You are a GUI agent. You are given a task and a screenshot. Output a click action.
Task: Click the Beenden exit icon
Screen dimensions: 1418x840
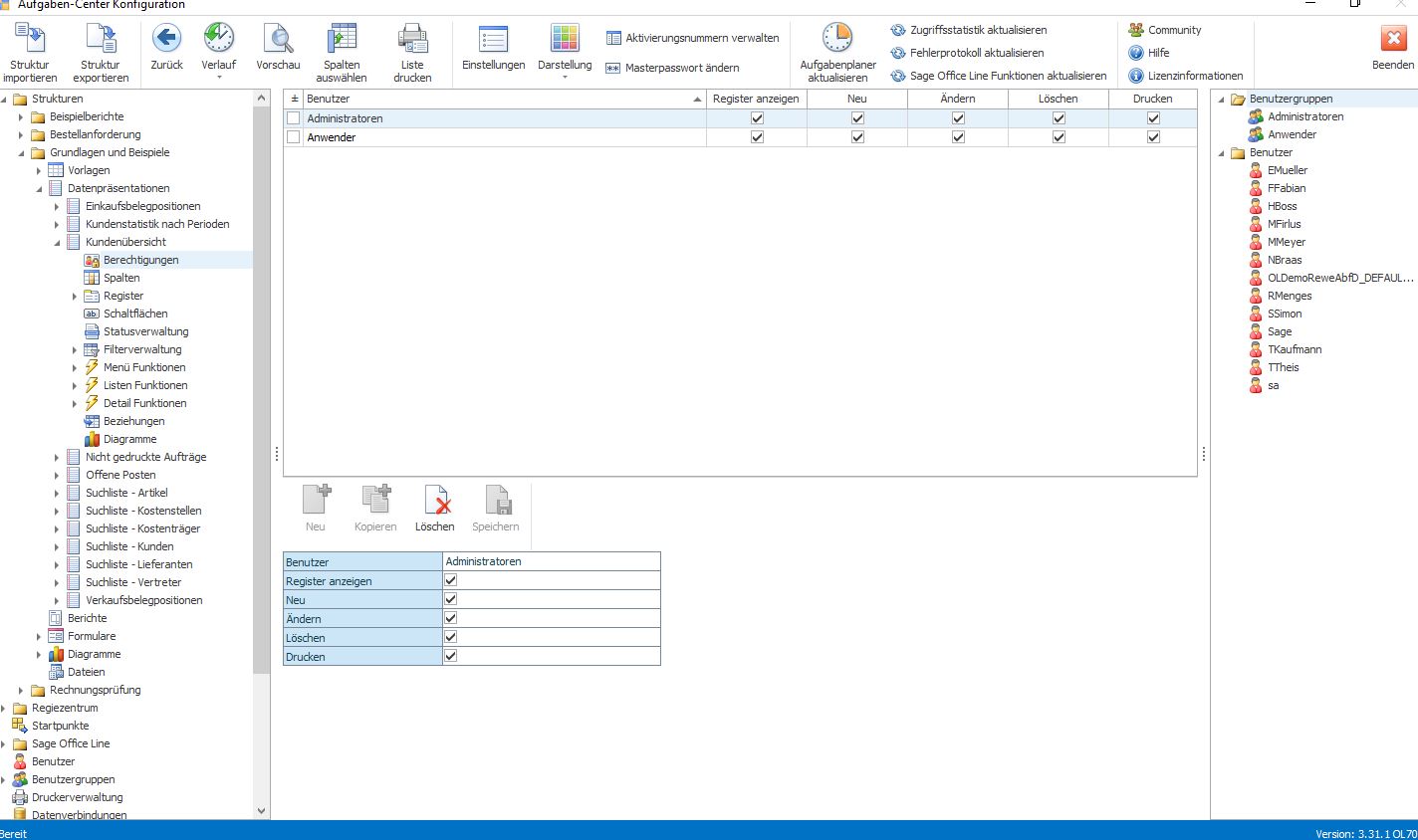click(x=1393, y=39)
